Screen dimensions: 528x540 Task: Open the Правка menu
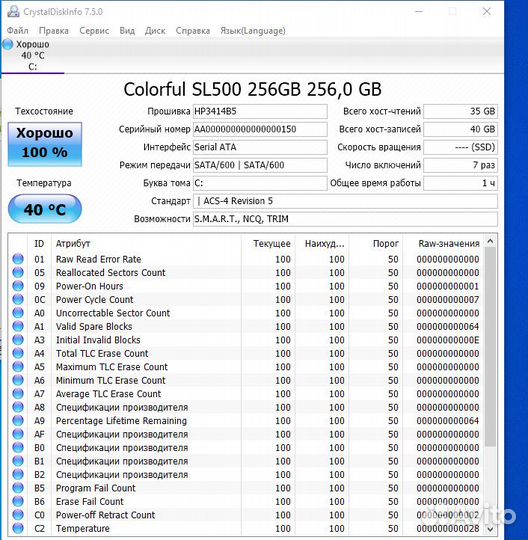point(54,31)
